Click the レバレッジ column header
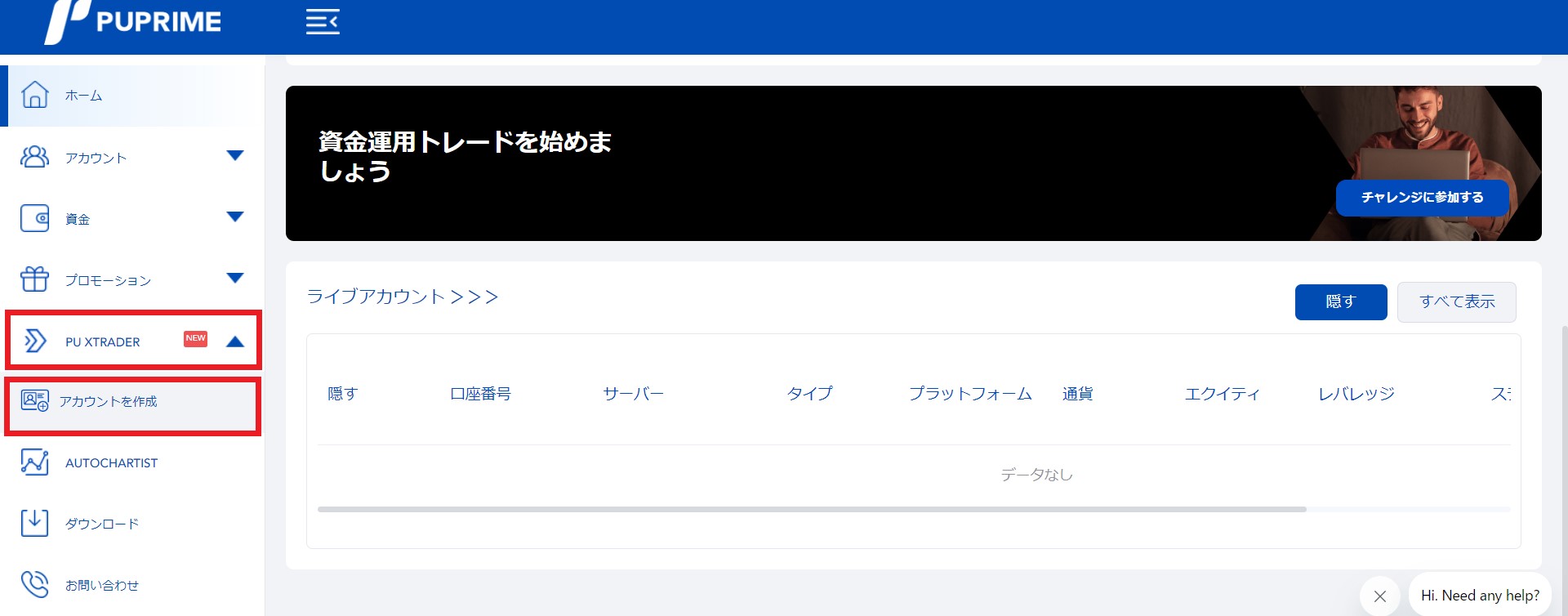The width and height of the screenshot is (1568, 616). pyautogui.click(x=1356, y=393)
